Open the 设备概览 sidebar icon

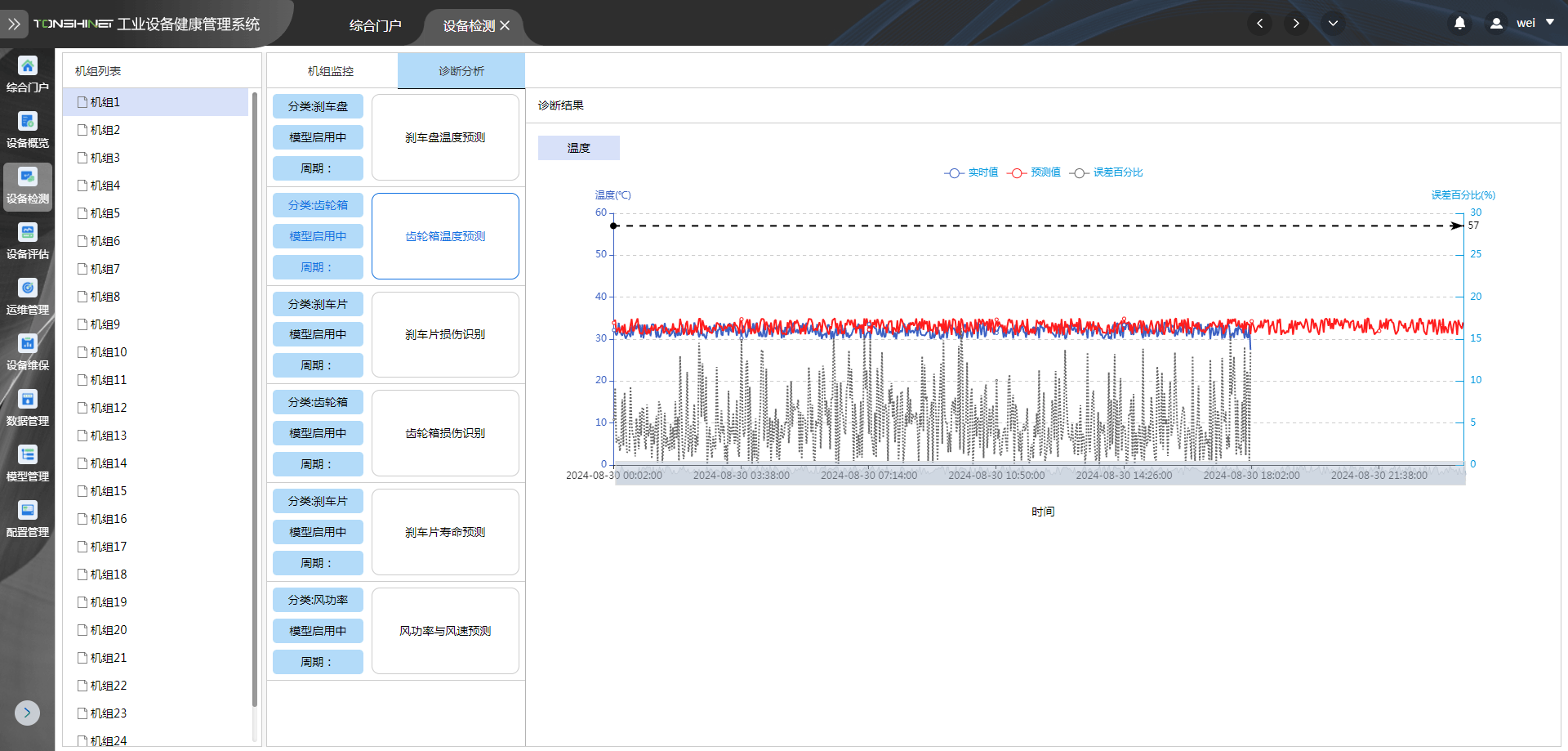click(28, 130)
